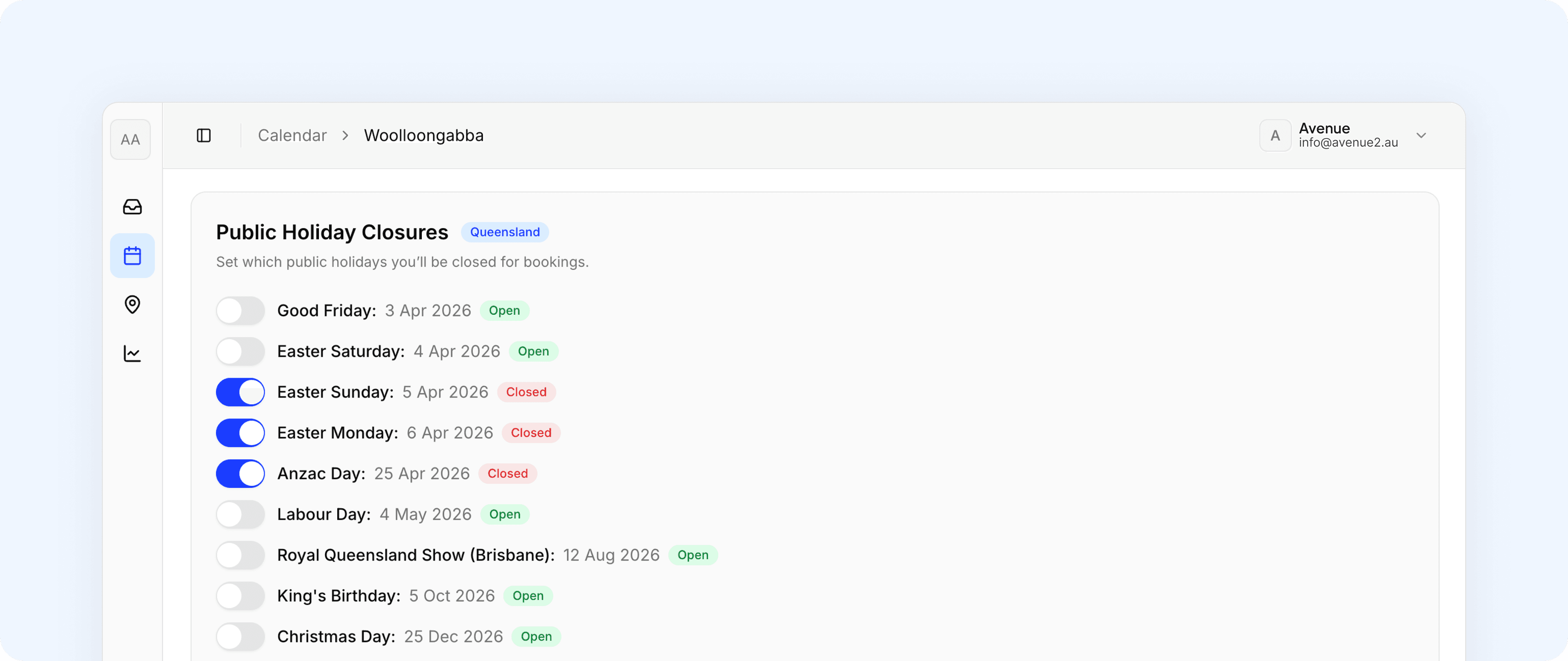1568x661 pixels.
Task: Expand the Avenue account dropdown chevron
Action: coord(1421,135)
